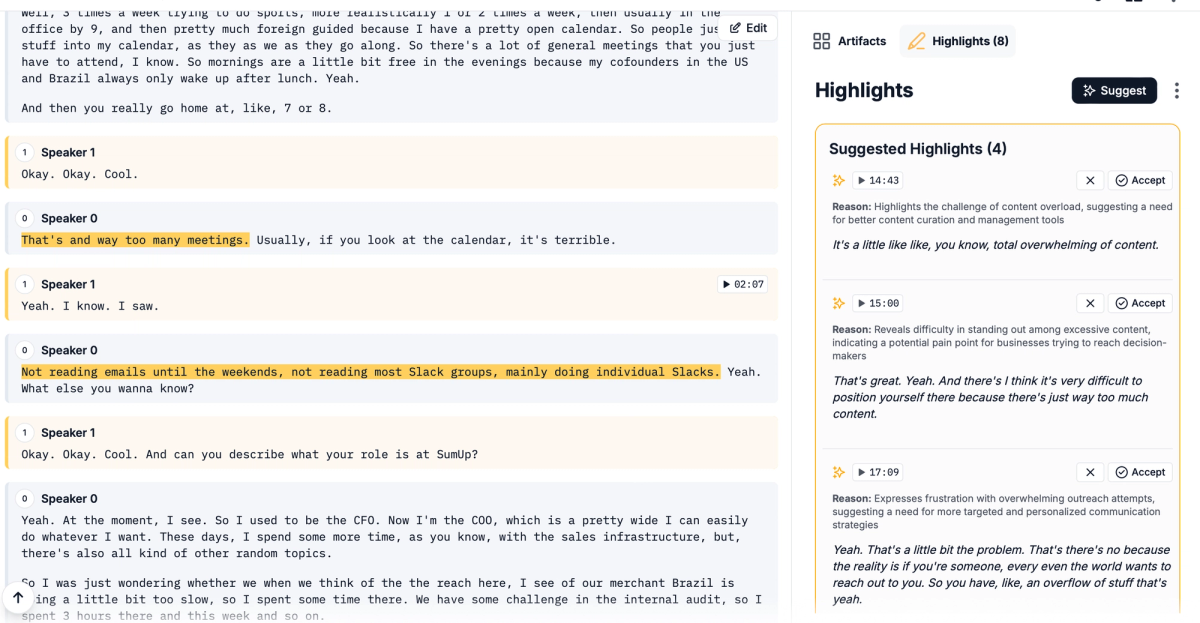Click the sparkle icon beside the 17:09 suggestion
The image size is (1200, 623).
click(x=840, y=472)
